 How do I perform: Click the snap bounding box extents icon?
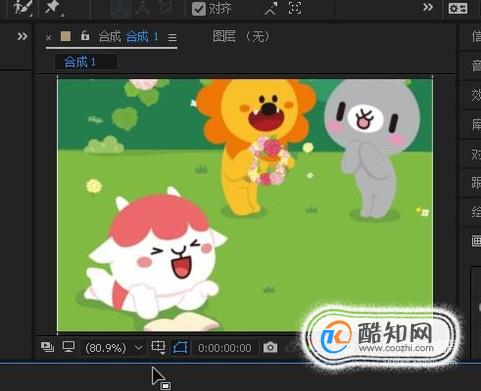(295, 8)
